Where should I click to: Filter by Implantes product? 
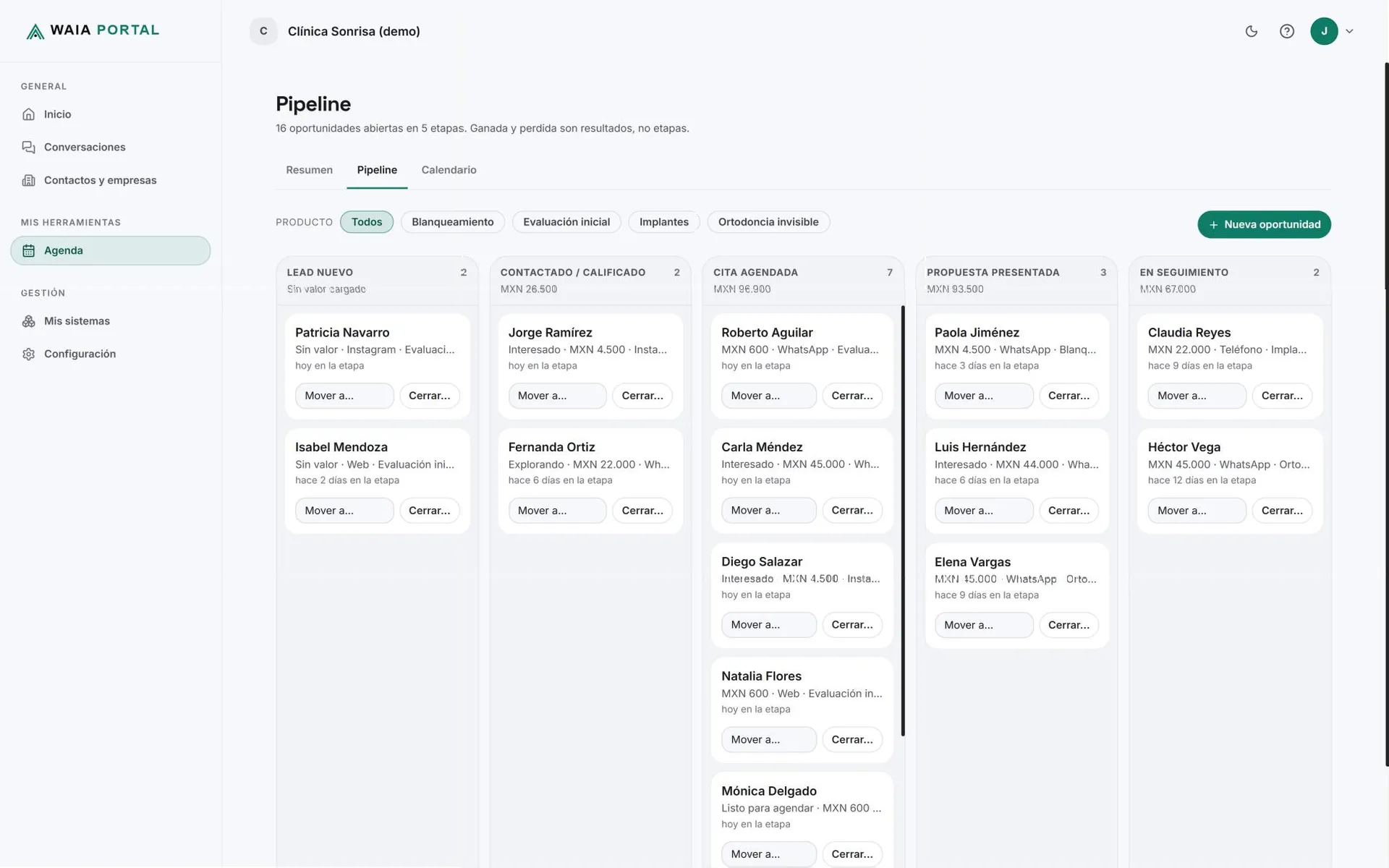click(x=663, y=222)
